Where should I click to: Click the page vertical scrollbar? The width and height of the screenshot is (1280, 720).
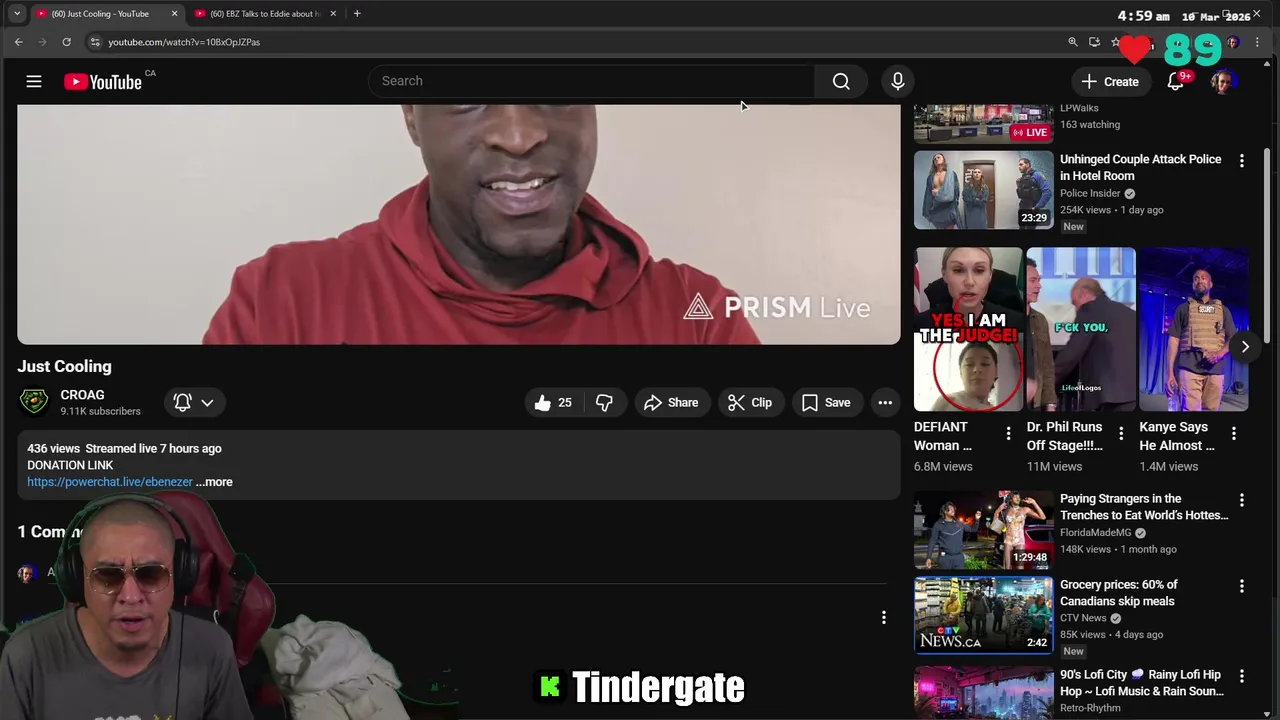click(1268, 245)
